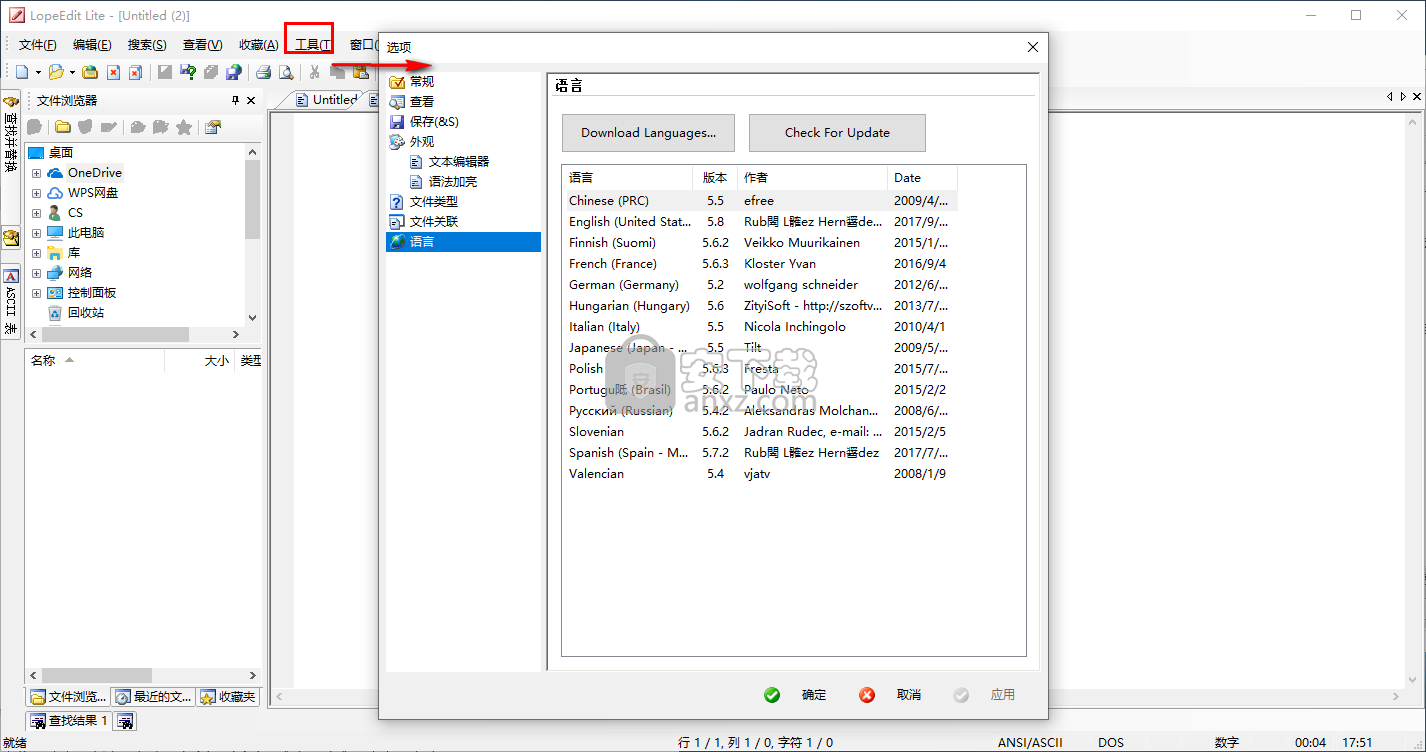Expand the CS user tree node
Screen dimensions: 1426x752
point(36,213)
